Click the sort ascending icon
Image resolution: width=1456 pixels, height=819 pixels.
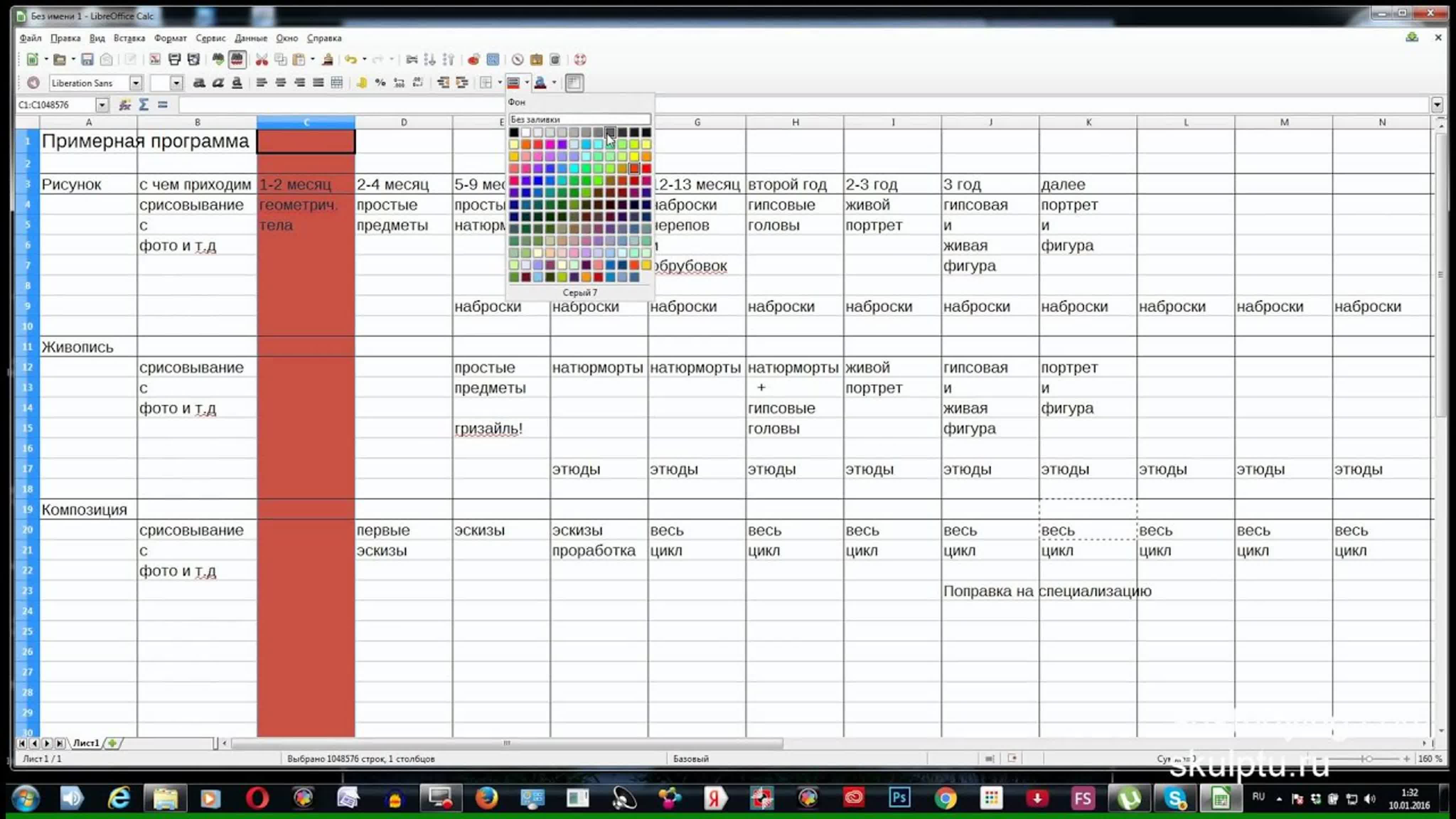coord(429,59)
